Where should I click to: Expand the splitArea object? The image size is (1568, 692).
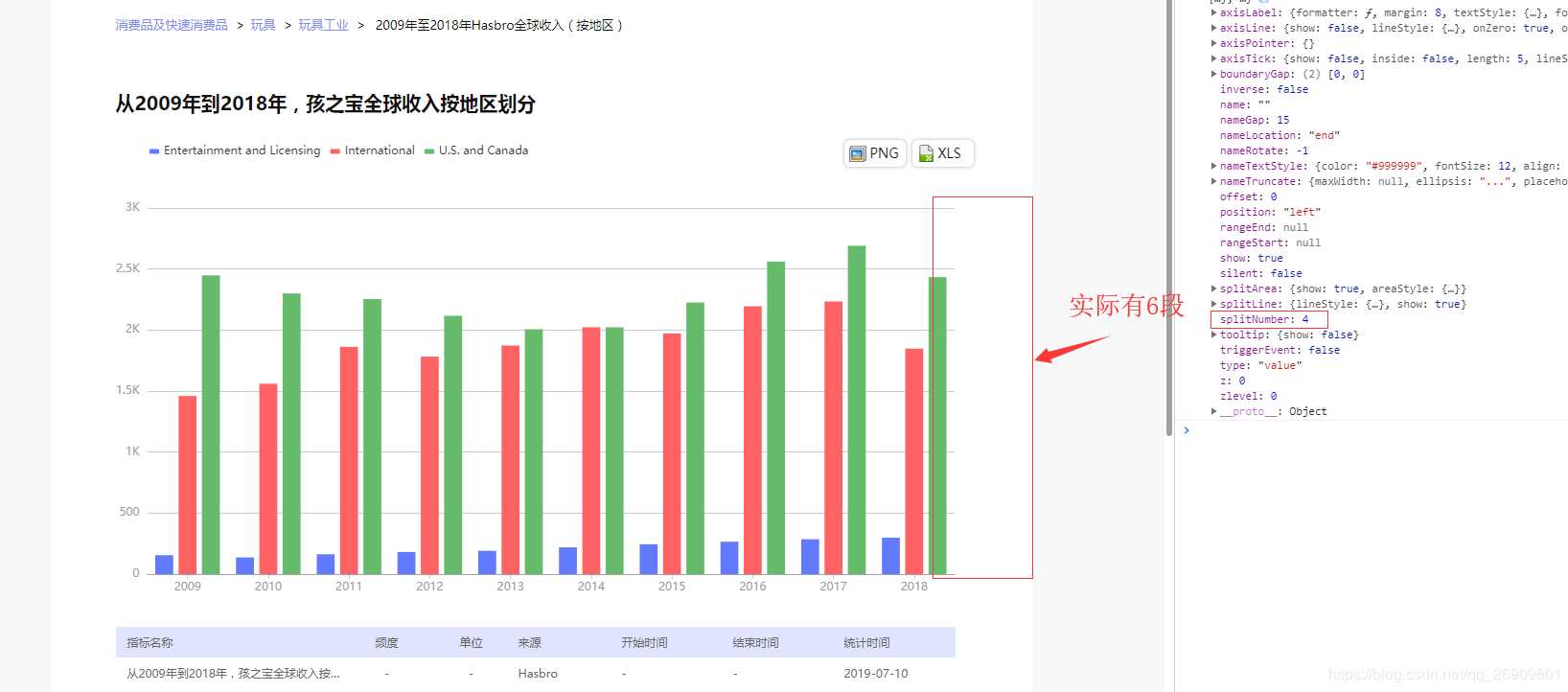[x=1214, y=288]
